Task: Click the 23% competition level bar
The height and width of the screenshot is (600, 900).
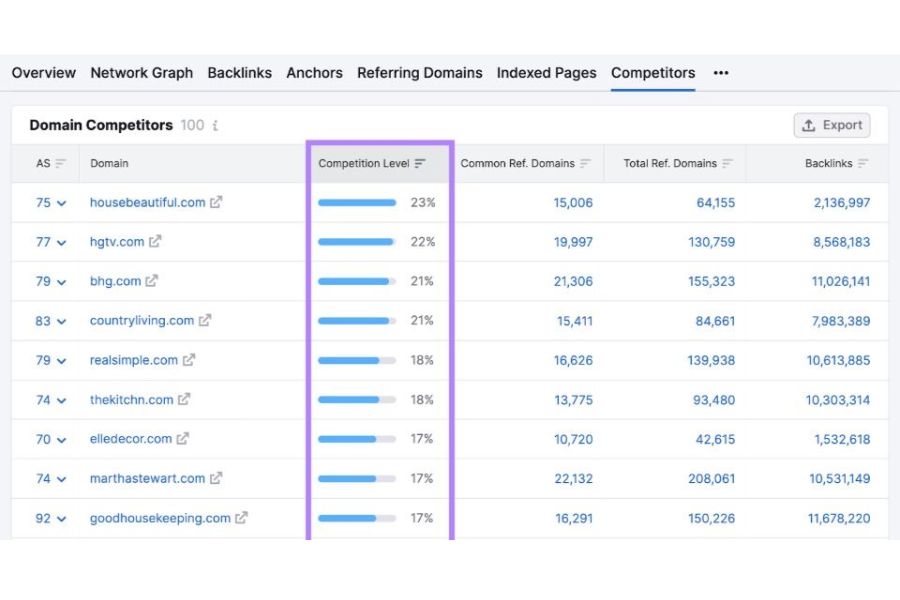Action: tap(357, 203)
